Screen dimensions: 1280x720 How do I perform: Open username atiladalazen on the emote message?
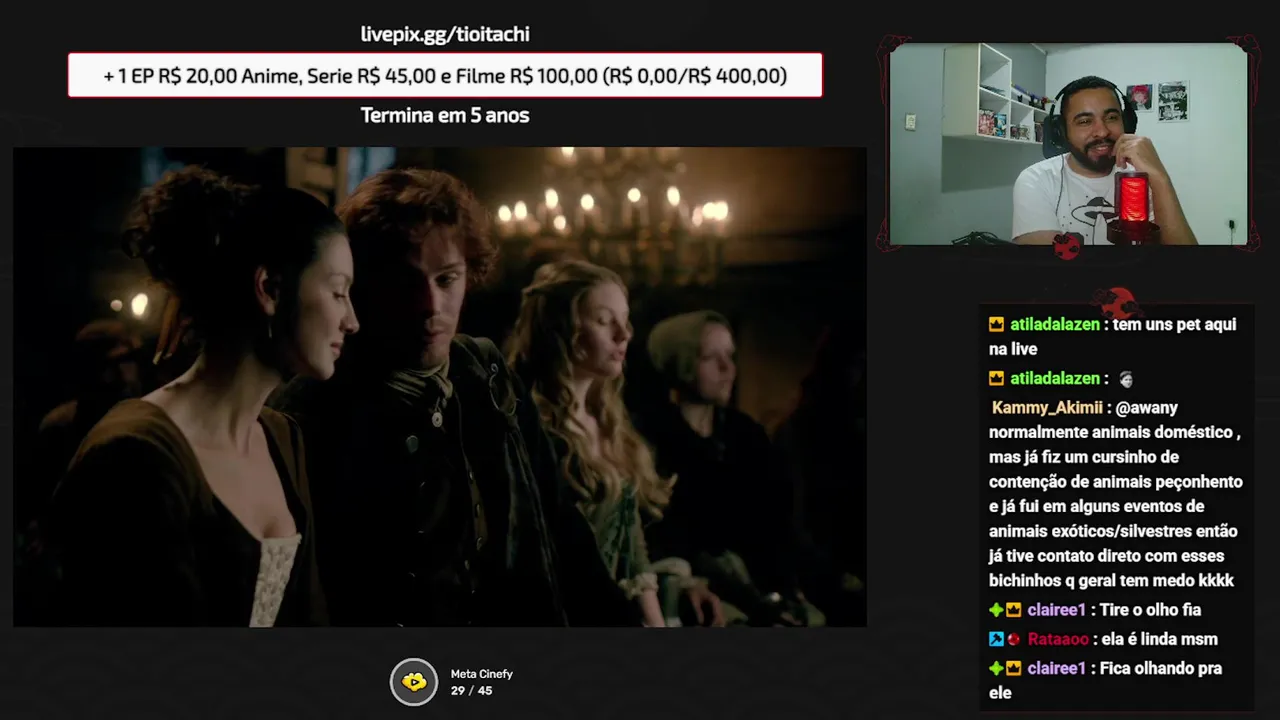pyautogui.click(x=1054, y=379)
